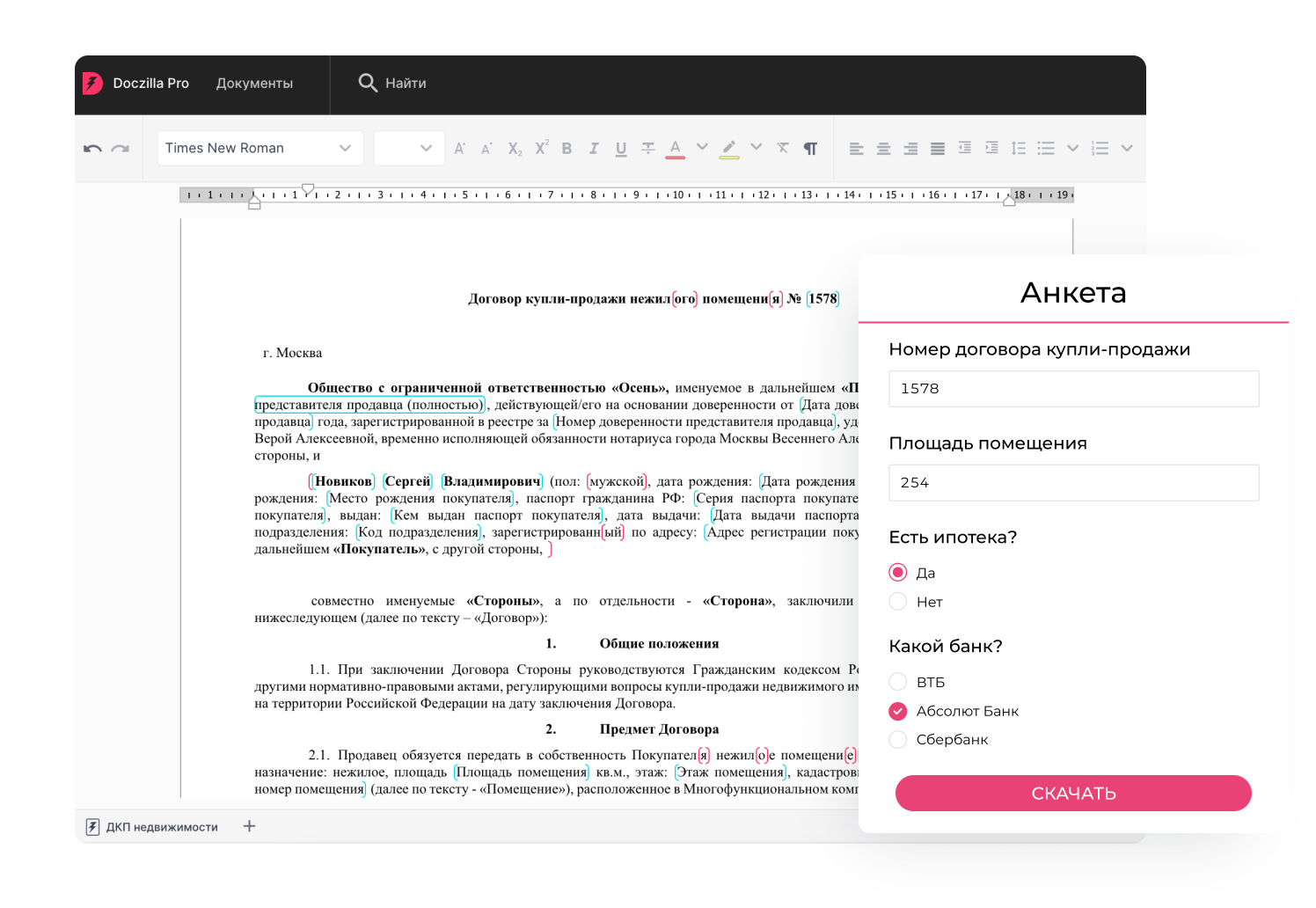Select 'Сбербанк' as the bank
The width and height of the screenshot is (1316, 908).
[897, 739]
